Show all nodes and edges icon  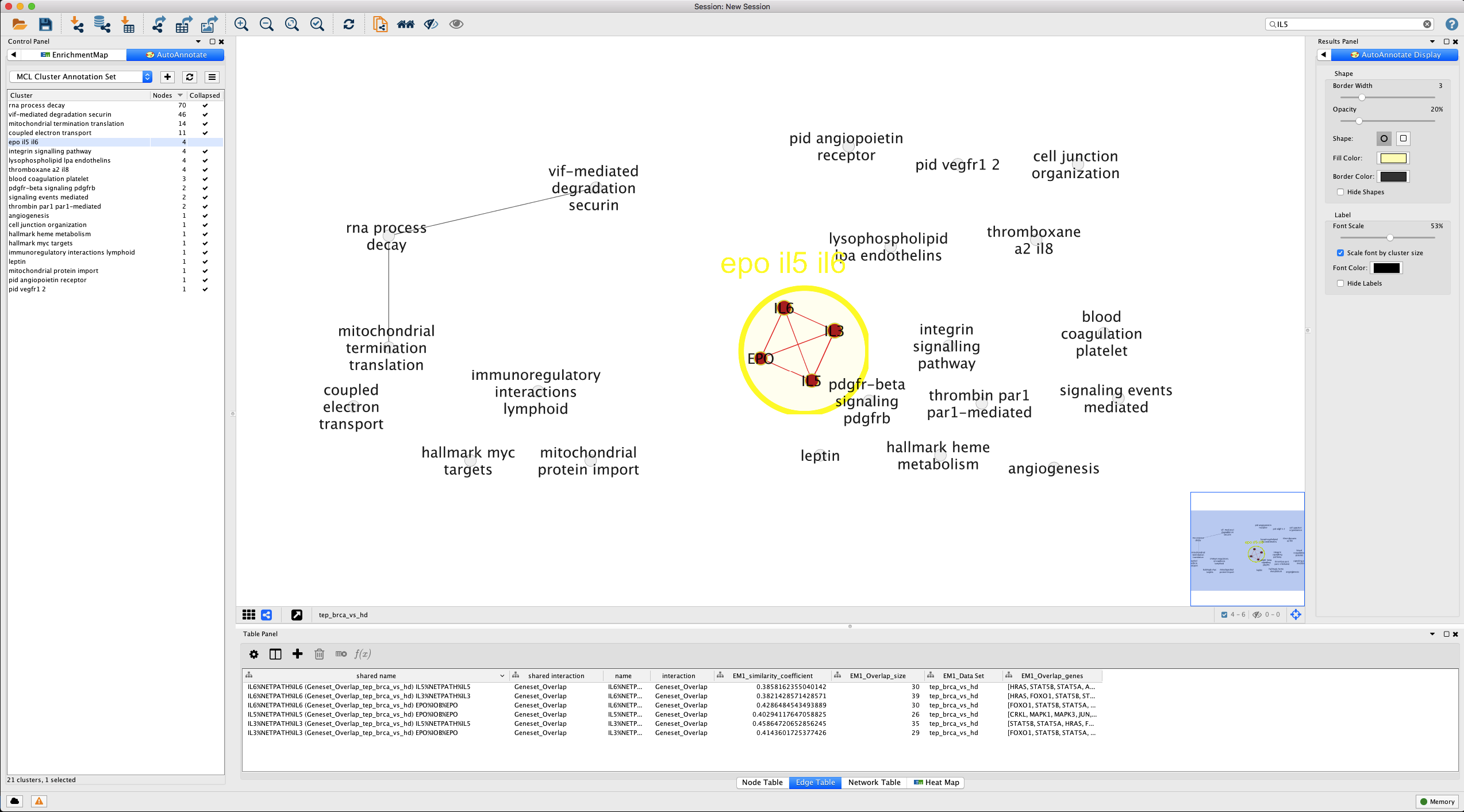tap(456, 24)
